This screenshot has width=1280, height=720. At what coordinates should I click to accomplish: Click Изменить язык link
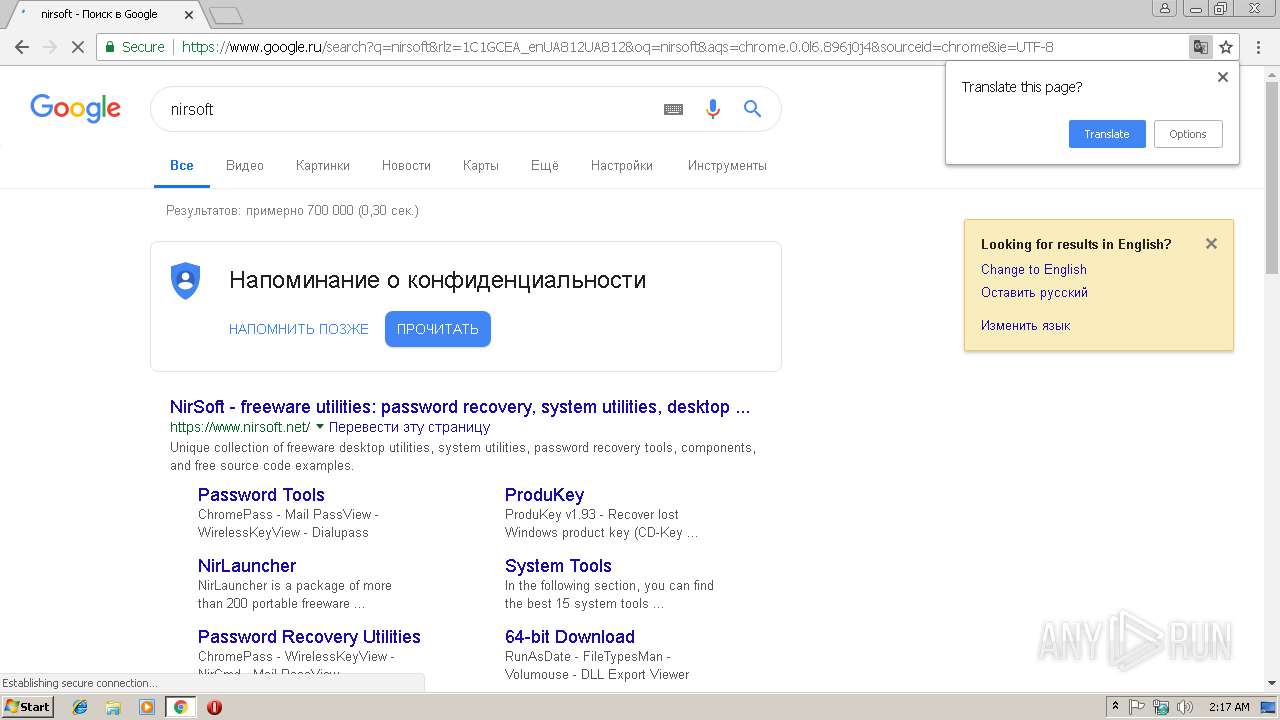point(1026,326)
